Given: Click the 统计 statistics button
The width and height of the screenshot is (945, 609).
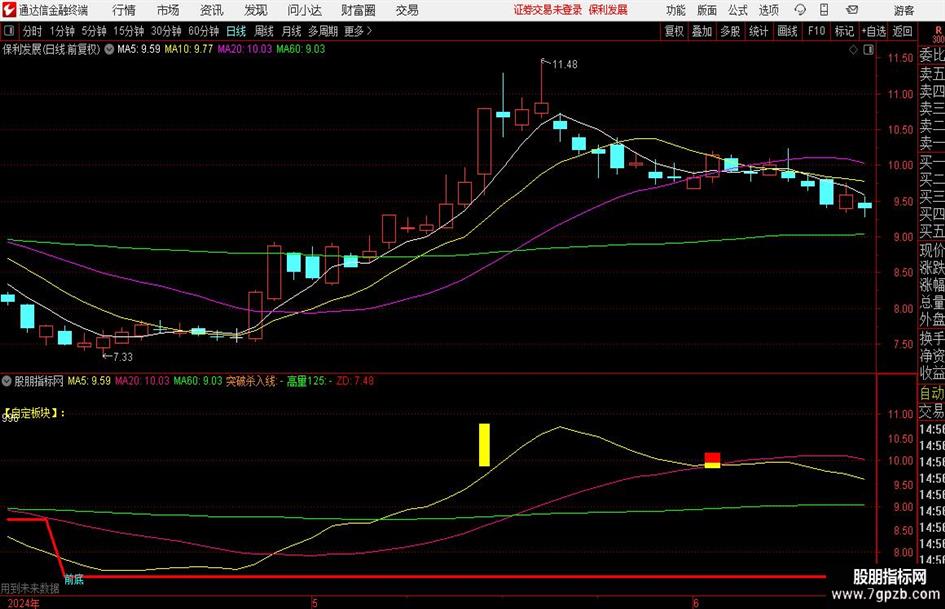Looking at the screenshot, I should pyautogui.click(x=758, y=31).
